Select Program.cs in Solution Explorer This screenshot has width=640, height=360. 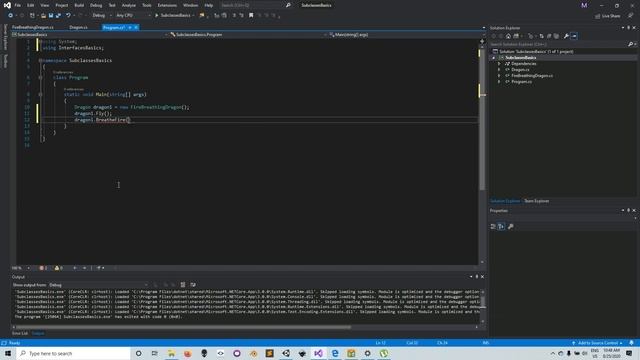pos(521,82)
